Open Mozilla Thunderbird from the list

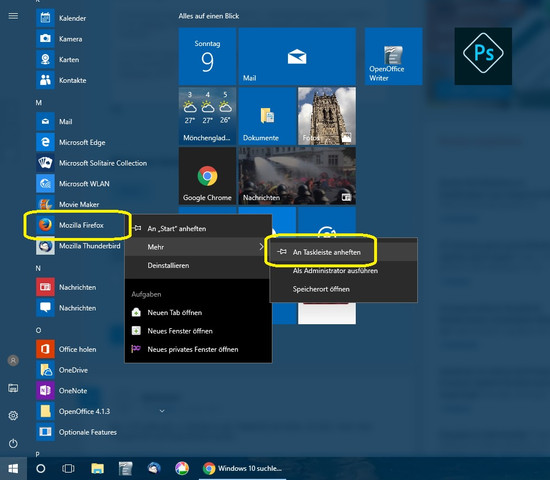pos(80,246)
